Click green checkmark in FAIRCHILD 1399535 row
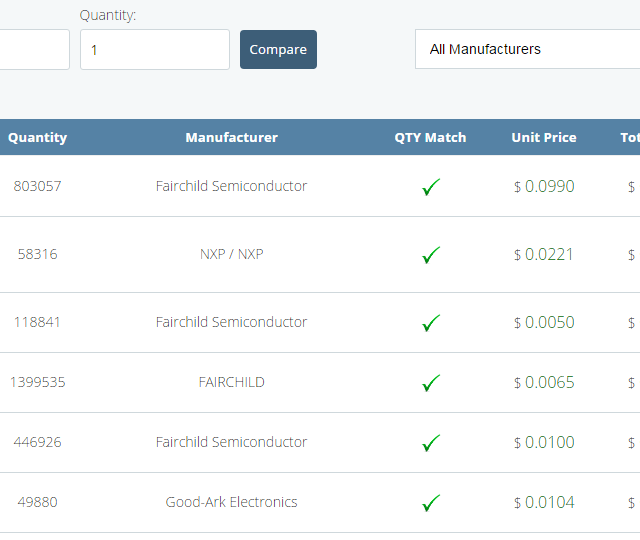The width and height of the screenshot is (640, 540). (x=431, y=383)
